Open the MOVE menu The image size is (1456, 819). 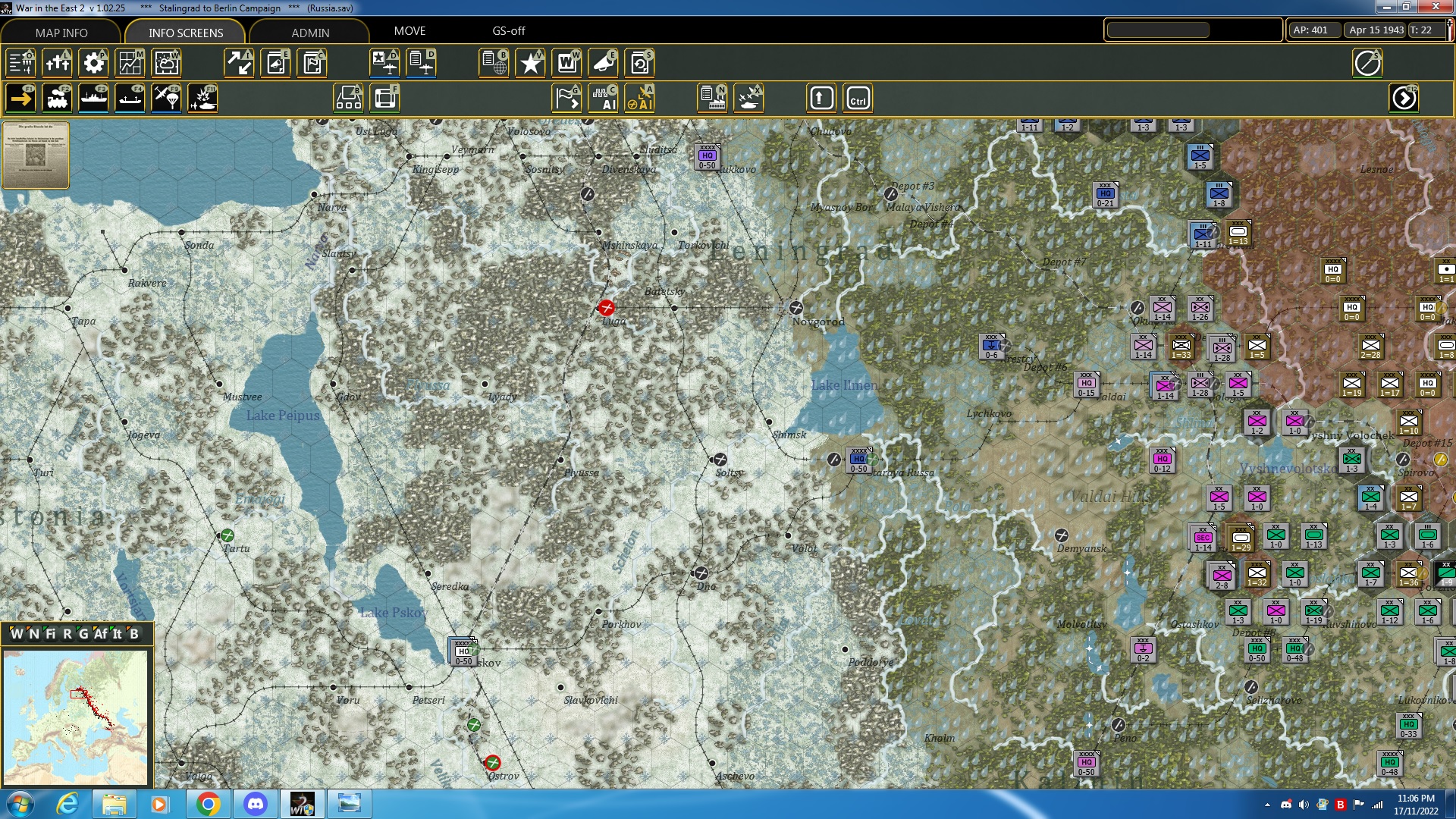[409, 31]
